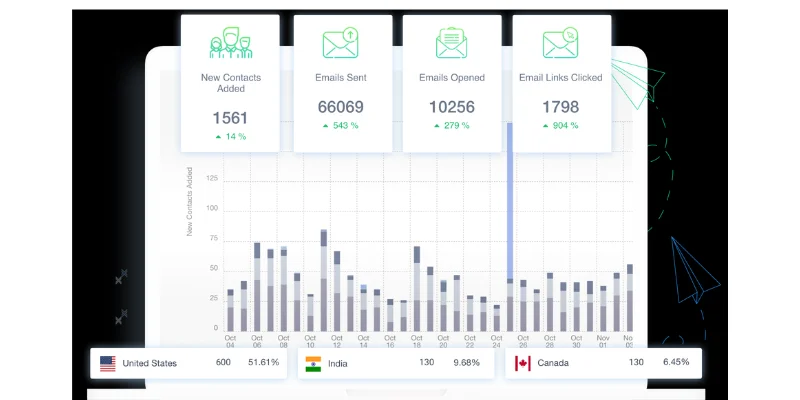Image resolution: width=800 pixels, height=400 pixels.
Task: Click the Emails Opened card title
Action: click(x=452, y=78)
